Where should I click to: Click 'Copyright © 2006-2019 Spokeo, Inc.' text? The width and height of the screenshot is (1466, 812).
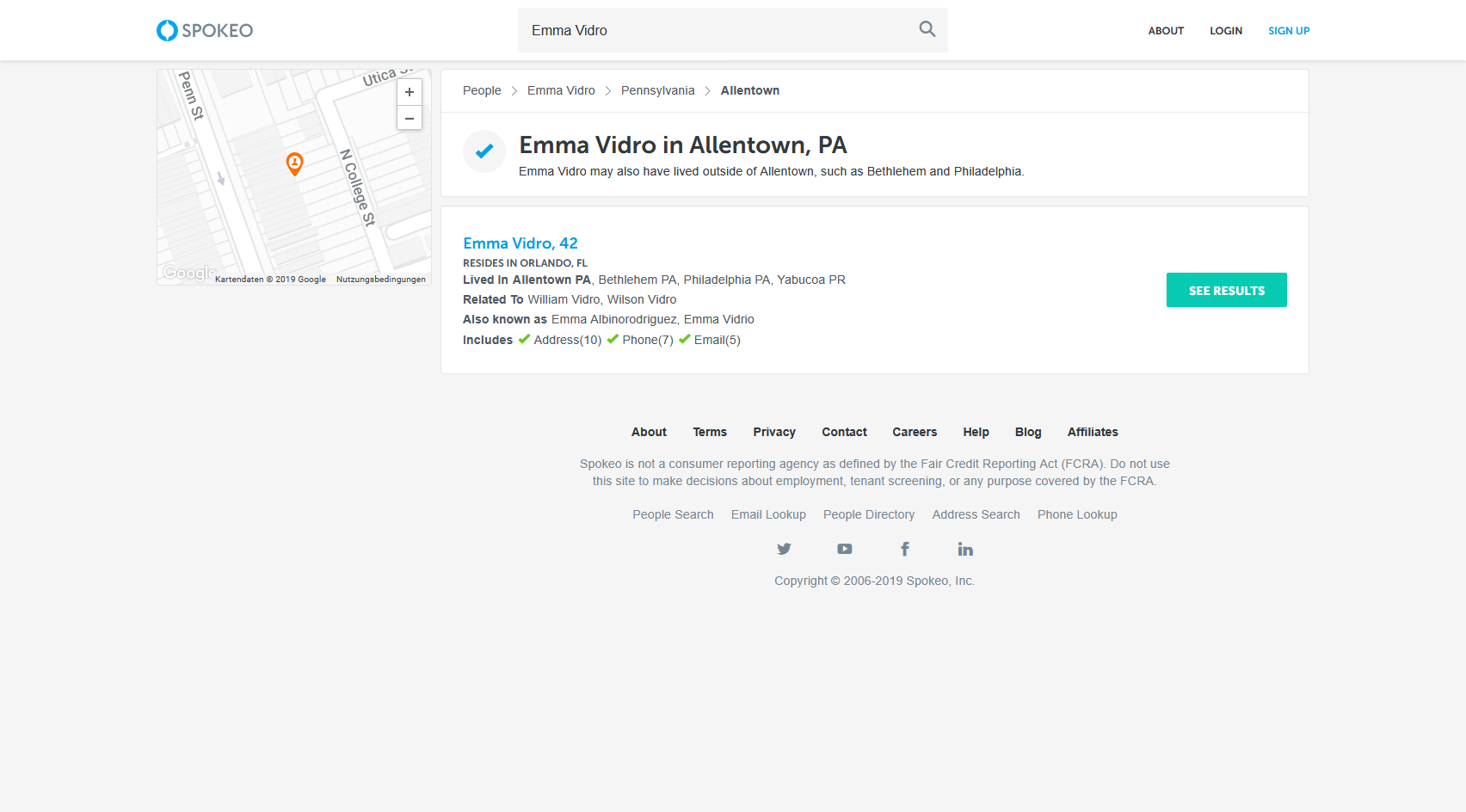pyautogui.click(x=875, y=581)
